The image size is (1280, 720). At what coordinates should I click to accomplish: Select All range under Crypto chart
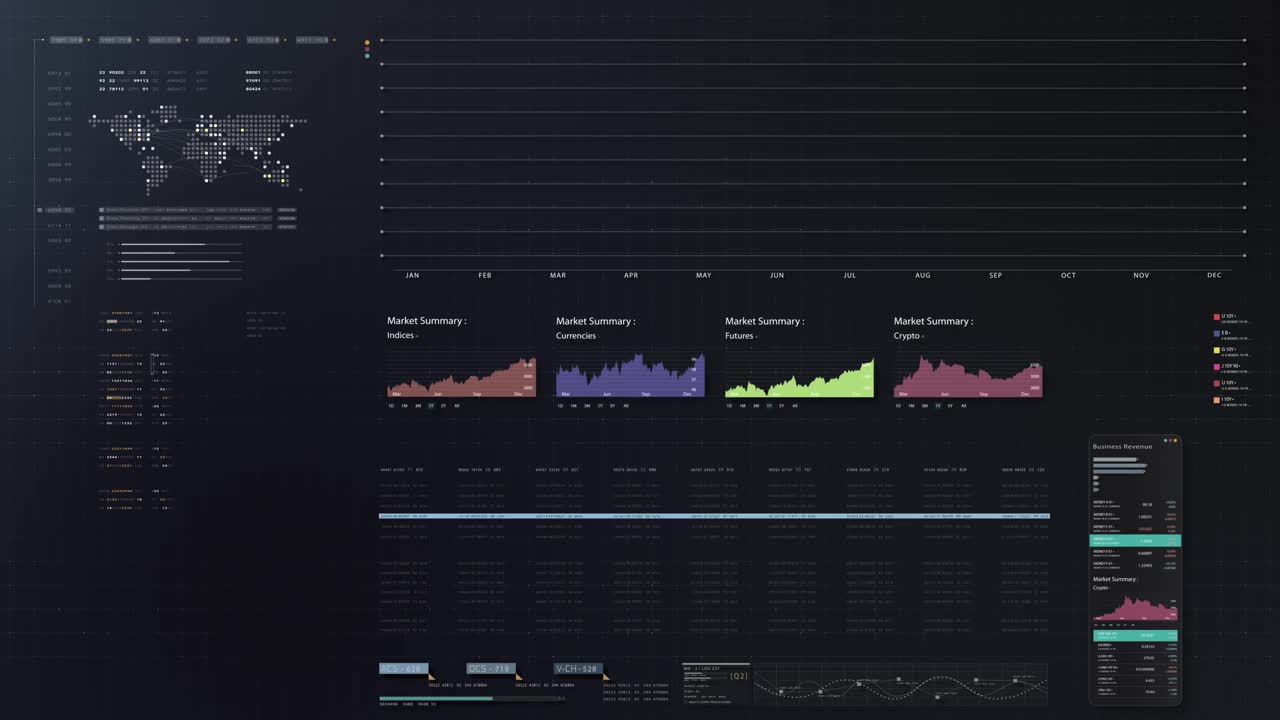tap(963, 406)
